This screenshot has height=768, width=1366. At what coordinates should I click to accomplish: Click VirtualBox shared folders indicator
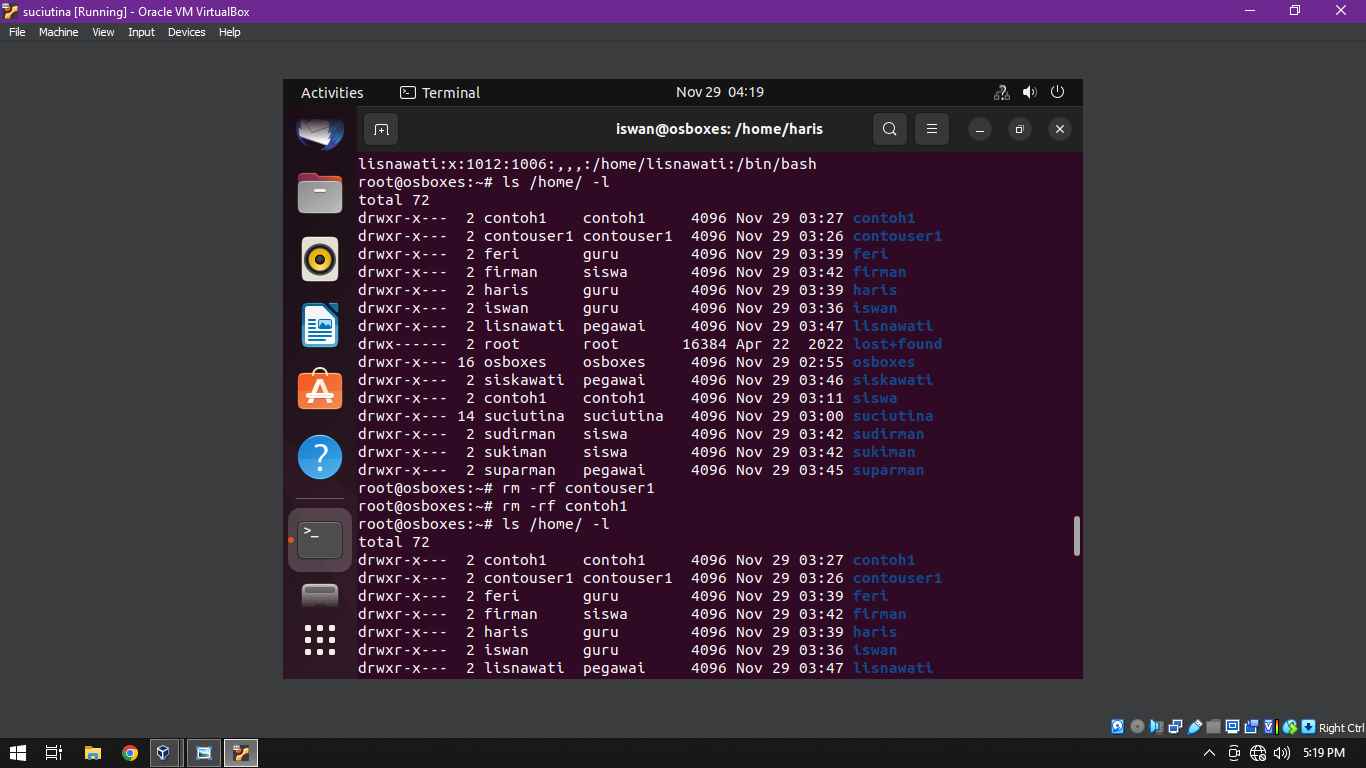[1213, 727]
